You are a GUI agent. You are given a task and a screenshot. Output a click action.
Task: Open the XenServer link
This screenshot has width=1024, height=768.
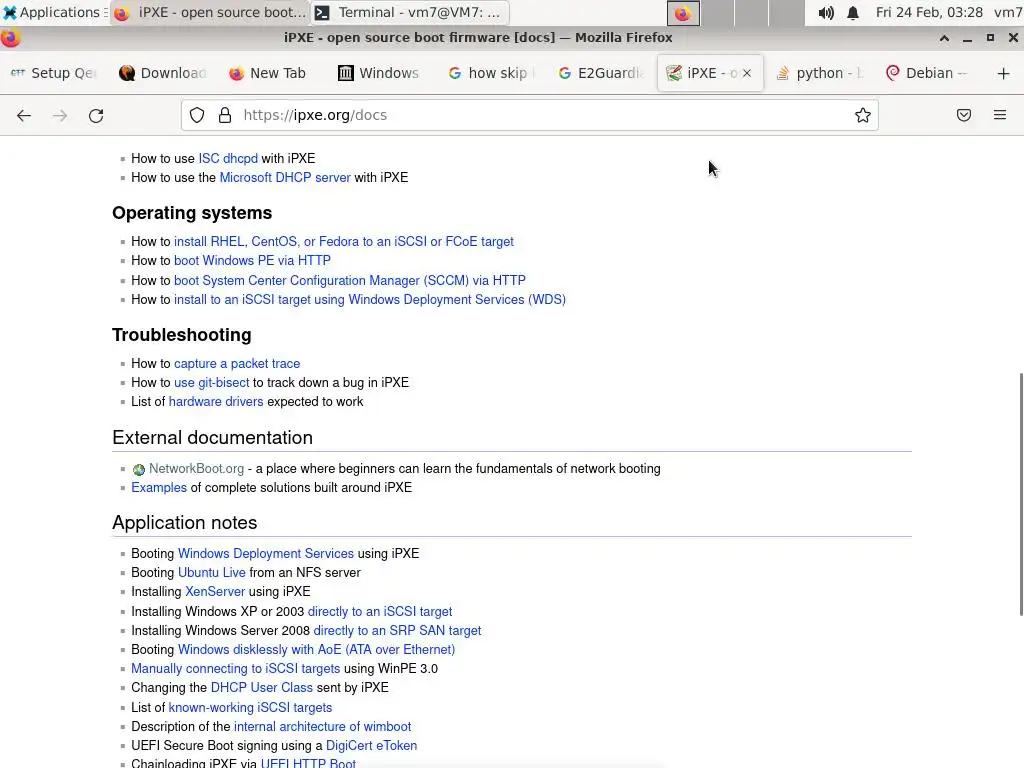click(x=215, y=592)
